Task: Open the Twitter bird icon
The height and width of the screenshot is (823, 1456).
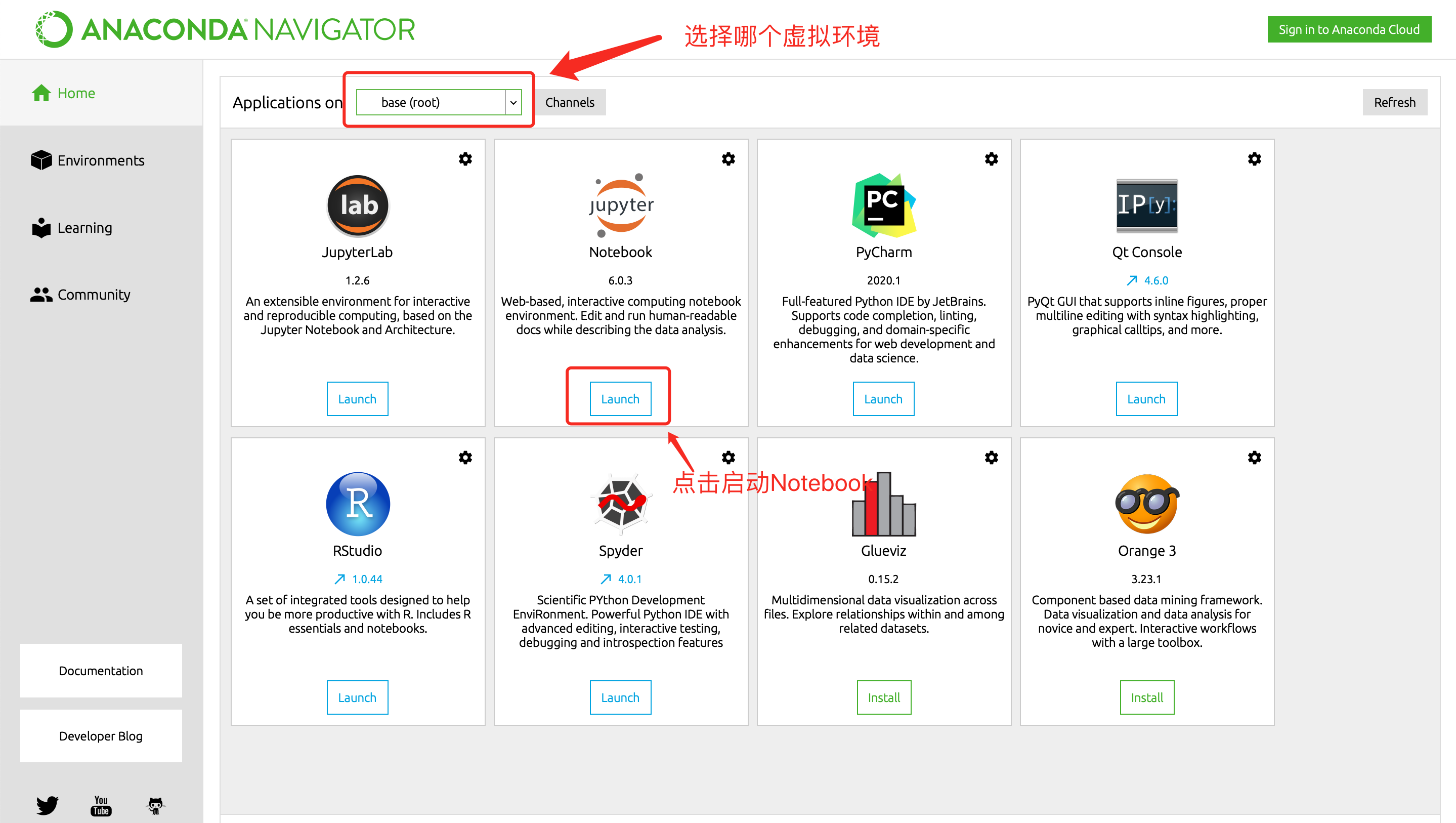Action: coord(48,805)
